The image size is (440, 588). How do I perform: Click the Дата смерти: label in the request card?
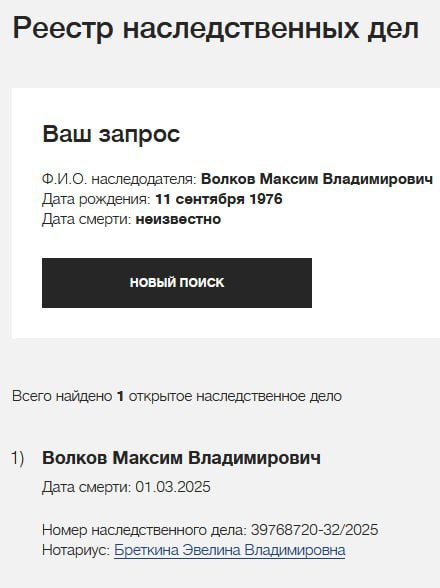87,219
